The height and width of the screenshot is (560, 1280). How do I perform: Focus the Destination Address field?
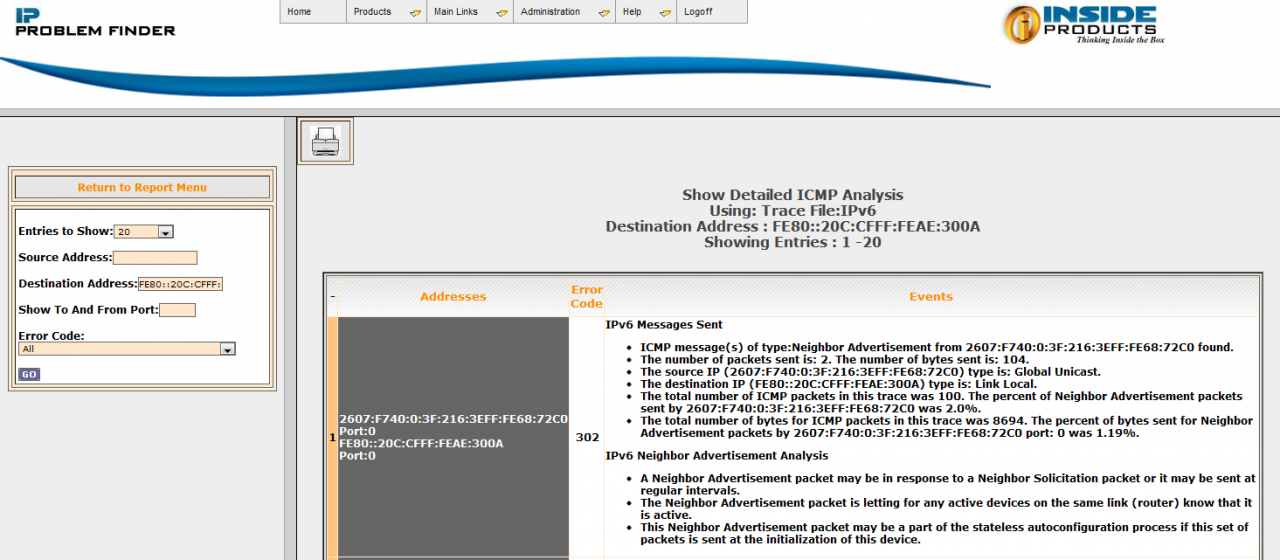tap(180, 284)
